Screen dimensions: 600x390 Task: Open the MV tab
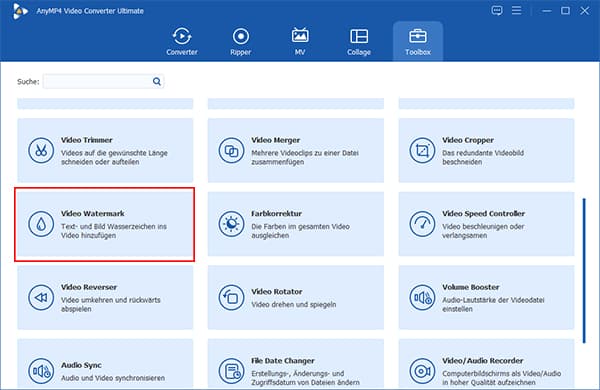tap(300, 41)
